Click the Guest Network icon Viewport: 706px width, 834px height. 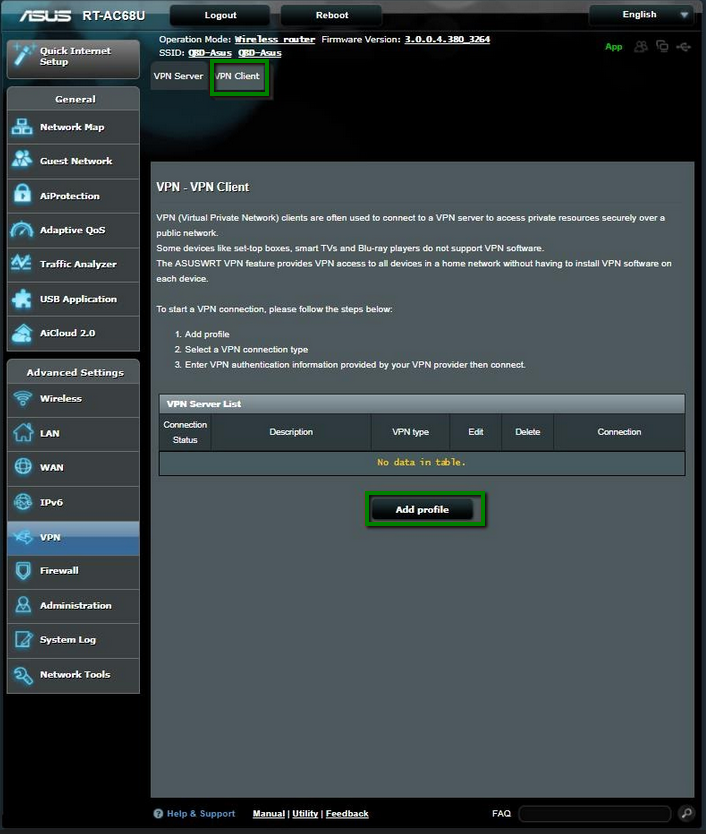[x=22, y=159]
